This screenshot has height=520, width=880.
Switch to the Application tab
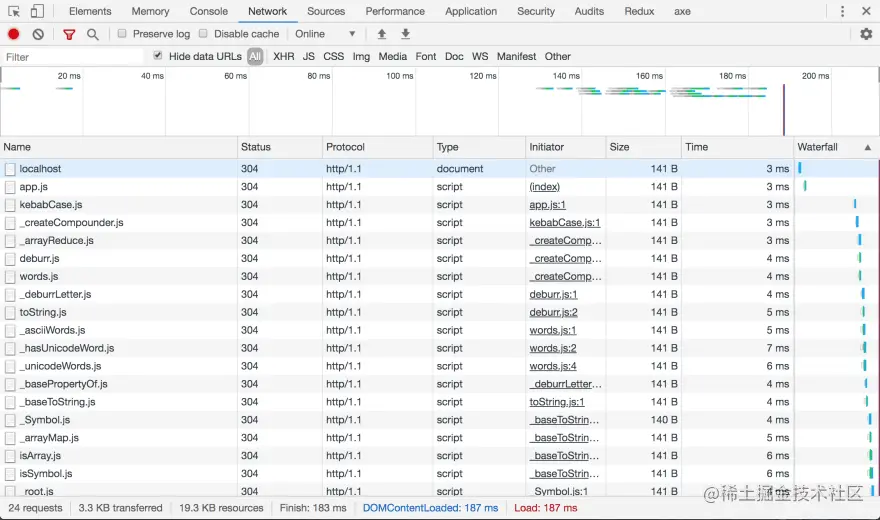pos(471,11)
